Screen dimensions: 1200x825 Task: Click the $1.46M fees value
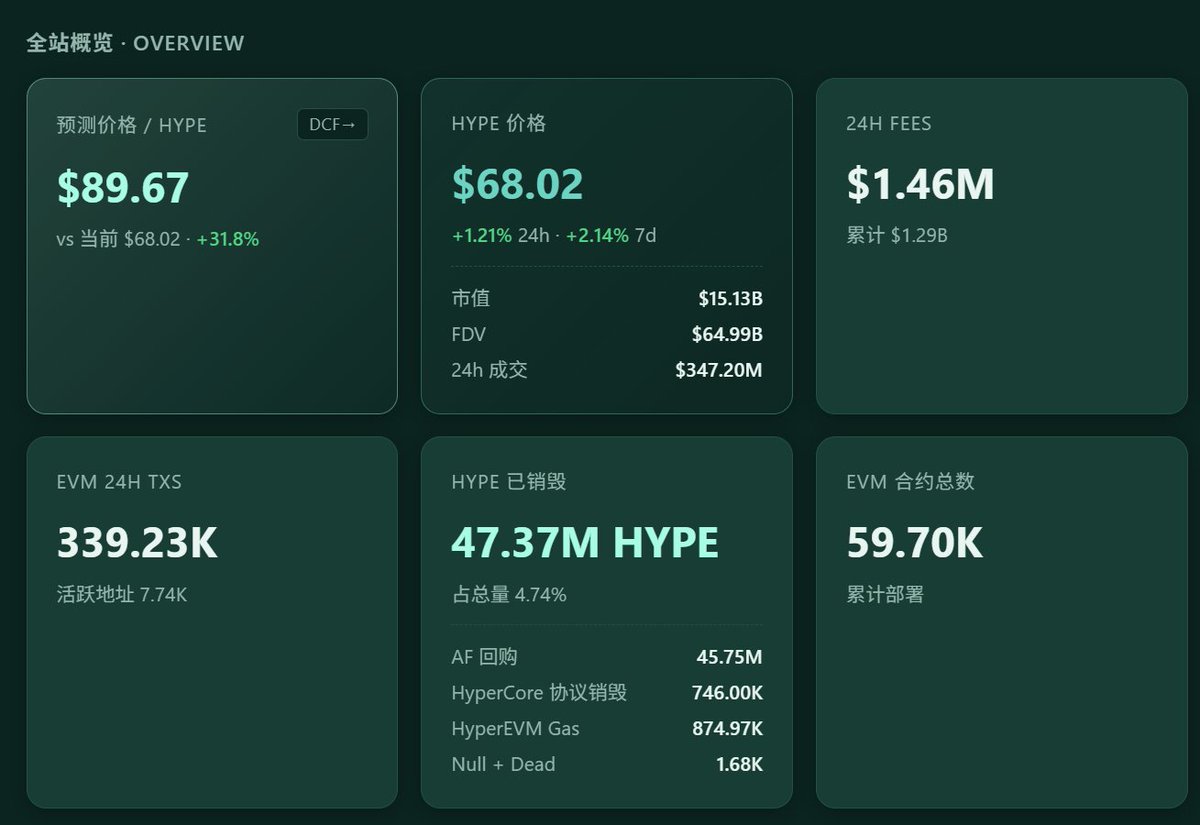tap(920, 185)
